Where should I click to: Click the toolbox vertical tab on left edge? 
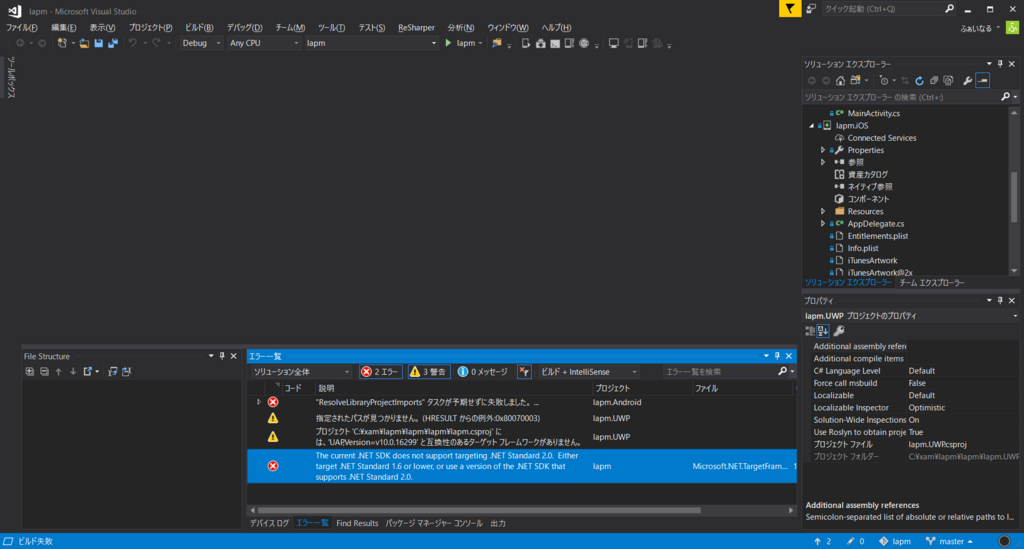[x=10, y=77]
